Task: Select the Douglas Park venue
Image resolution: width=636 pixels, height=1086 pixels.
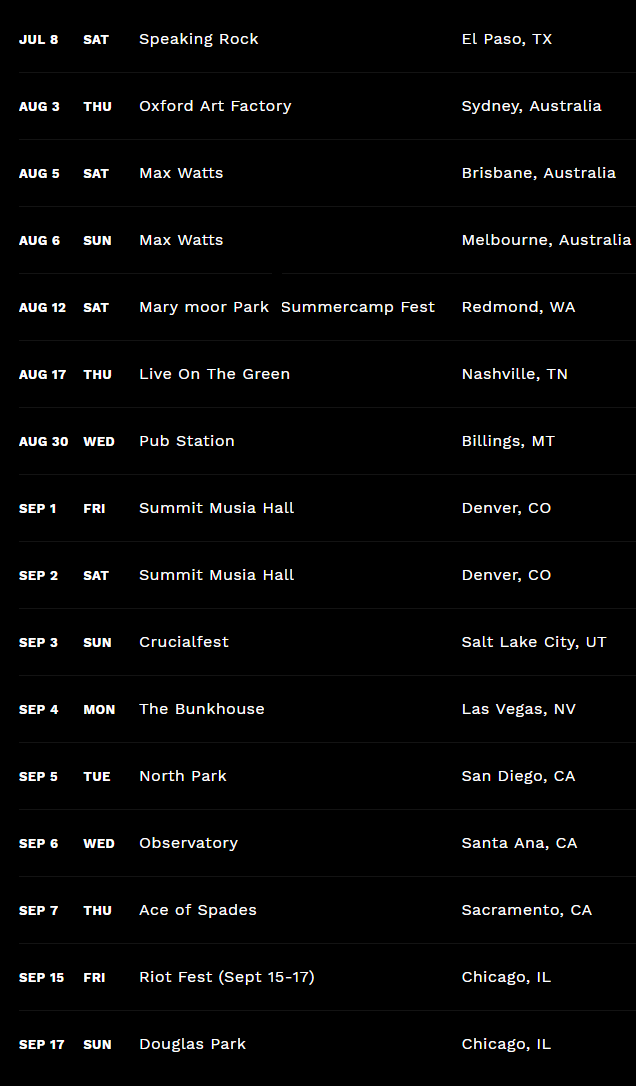Action: click(x=192, y=1044)
